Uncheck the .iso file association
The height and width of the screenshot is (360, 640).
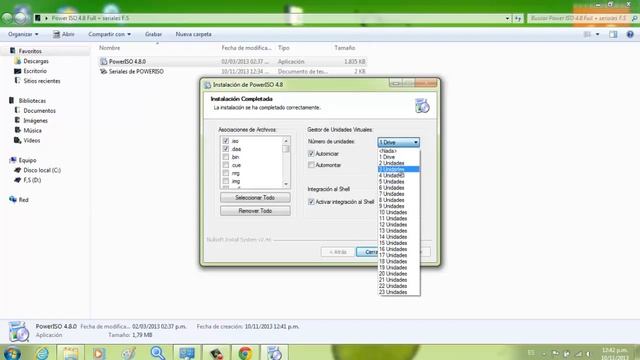tap(226, 141)
